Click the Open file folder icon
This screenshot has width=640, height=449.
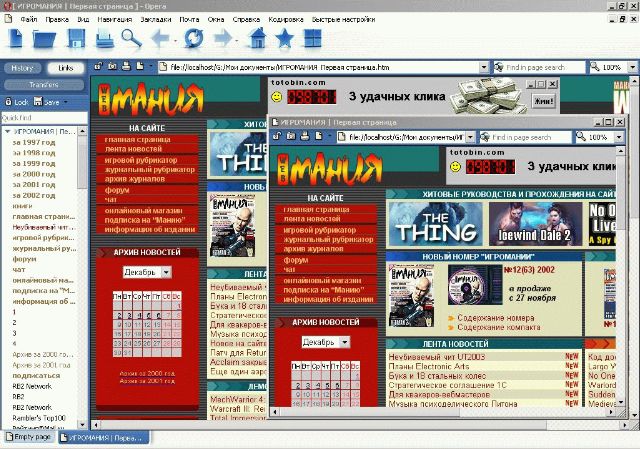point(44,40)
